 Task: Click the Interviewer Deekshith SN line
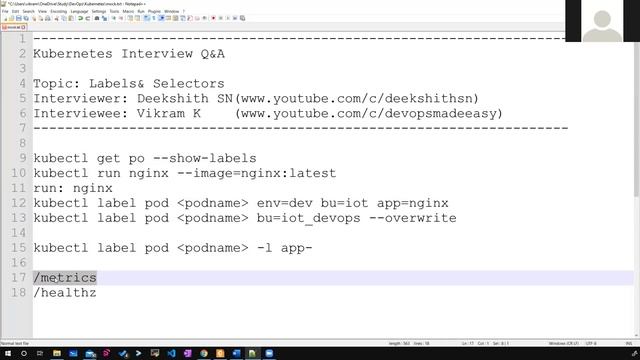click(256, 99)
